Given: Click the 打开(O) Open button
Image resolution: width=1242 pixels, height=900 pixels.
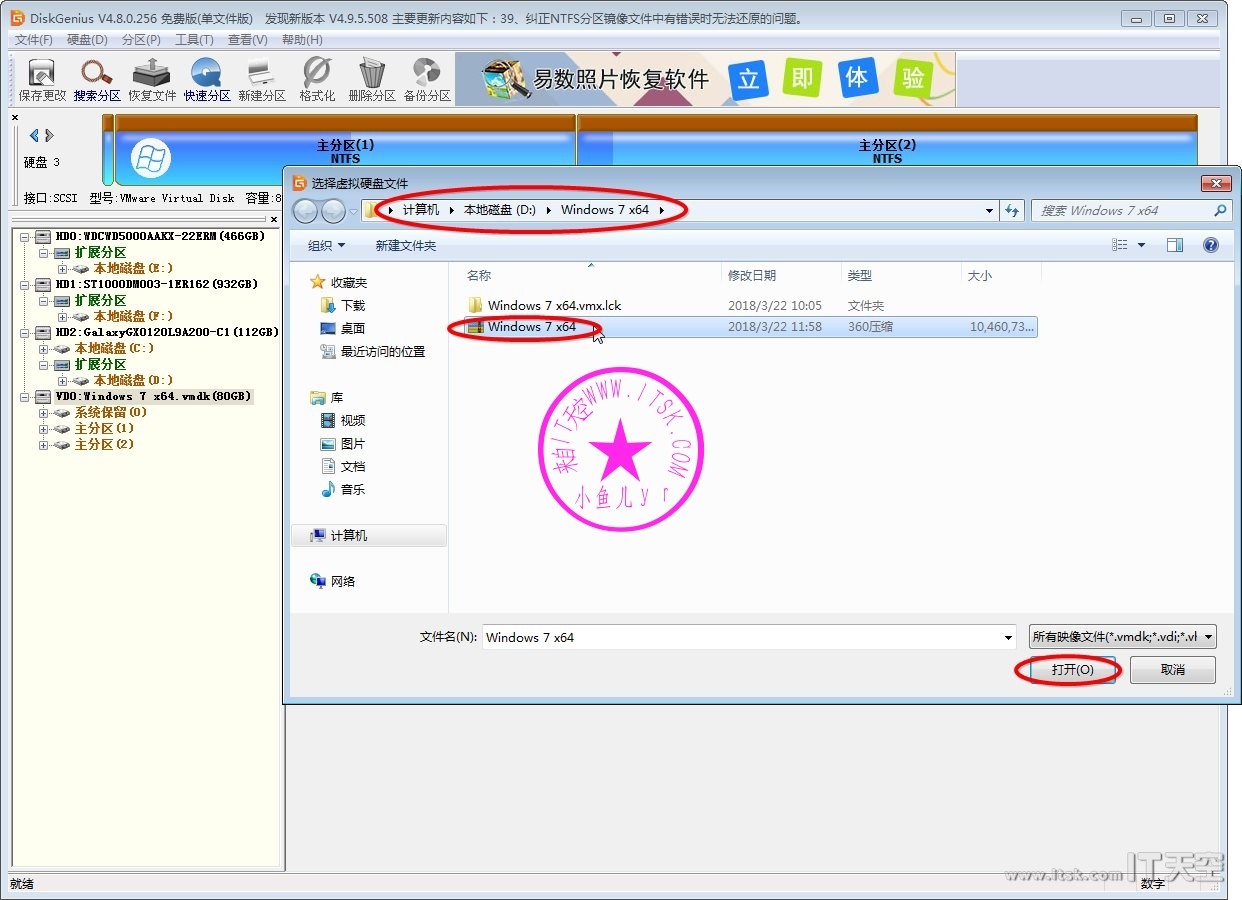Looking at the screenshot, I should coord(1072,669).
